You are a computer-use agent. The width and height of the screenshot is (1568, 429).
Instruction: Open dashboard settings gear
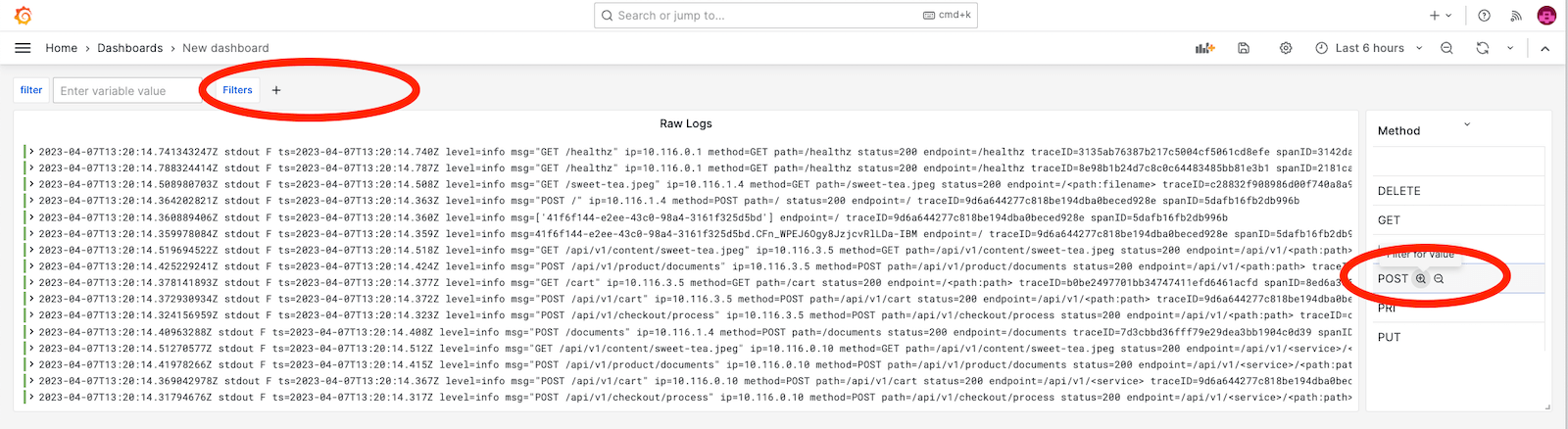(1286, 48)
